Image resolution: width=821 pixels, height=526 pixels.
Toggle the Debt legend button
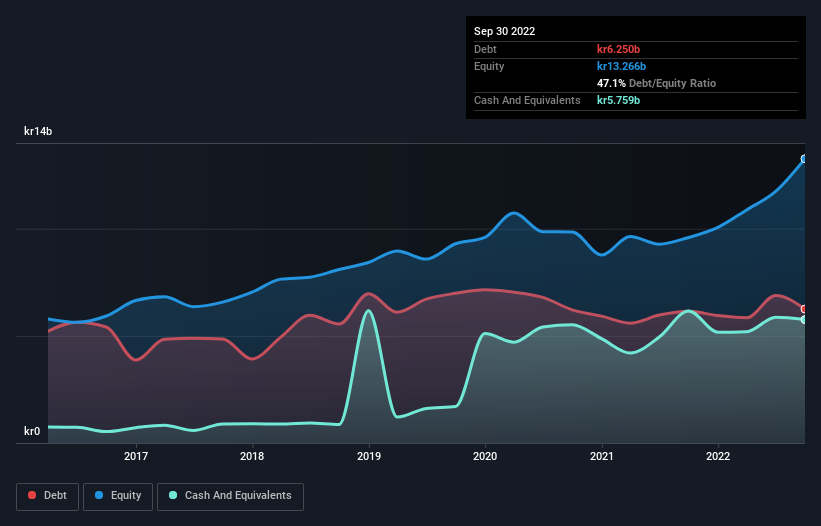coord(47,496)
